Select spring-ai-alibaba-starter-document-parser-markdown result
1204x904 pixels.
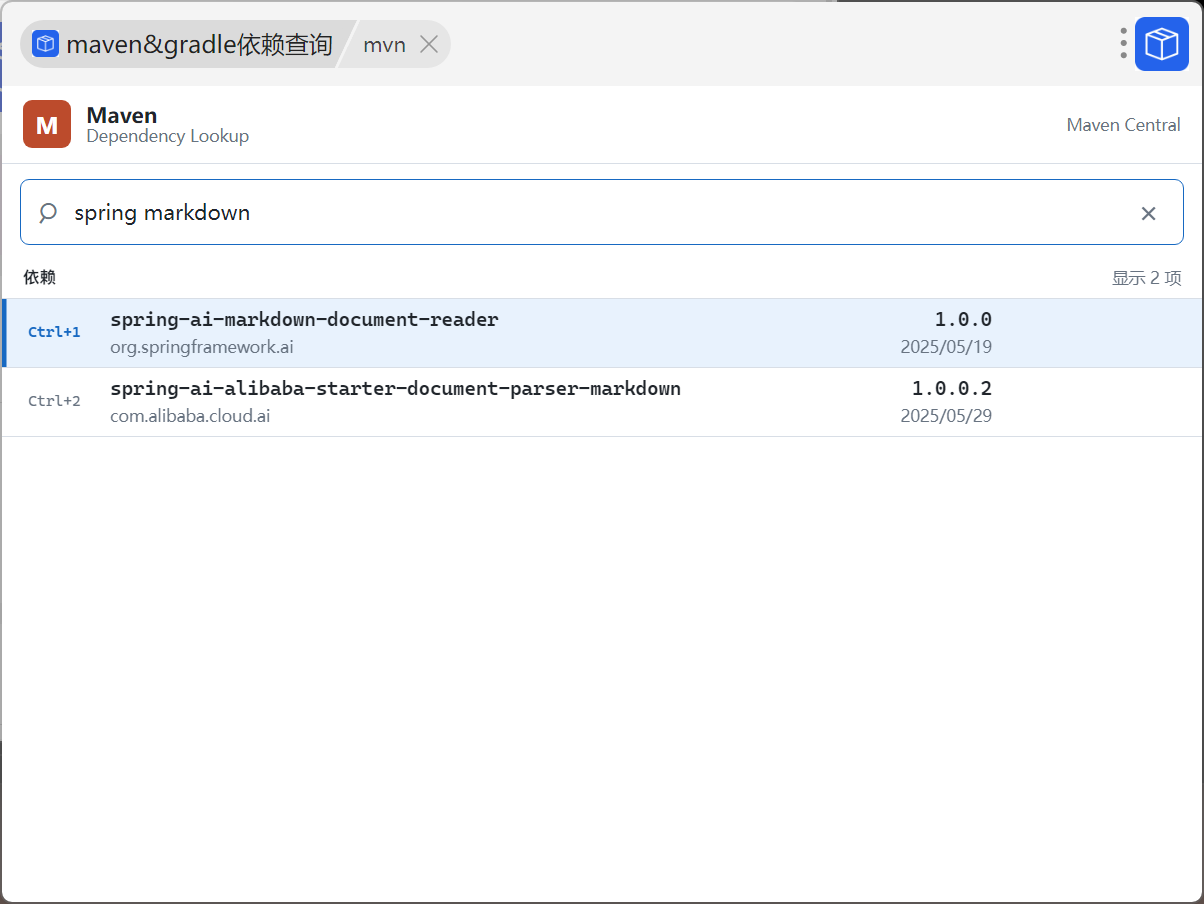point(602,402)
